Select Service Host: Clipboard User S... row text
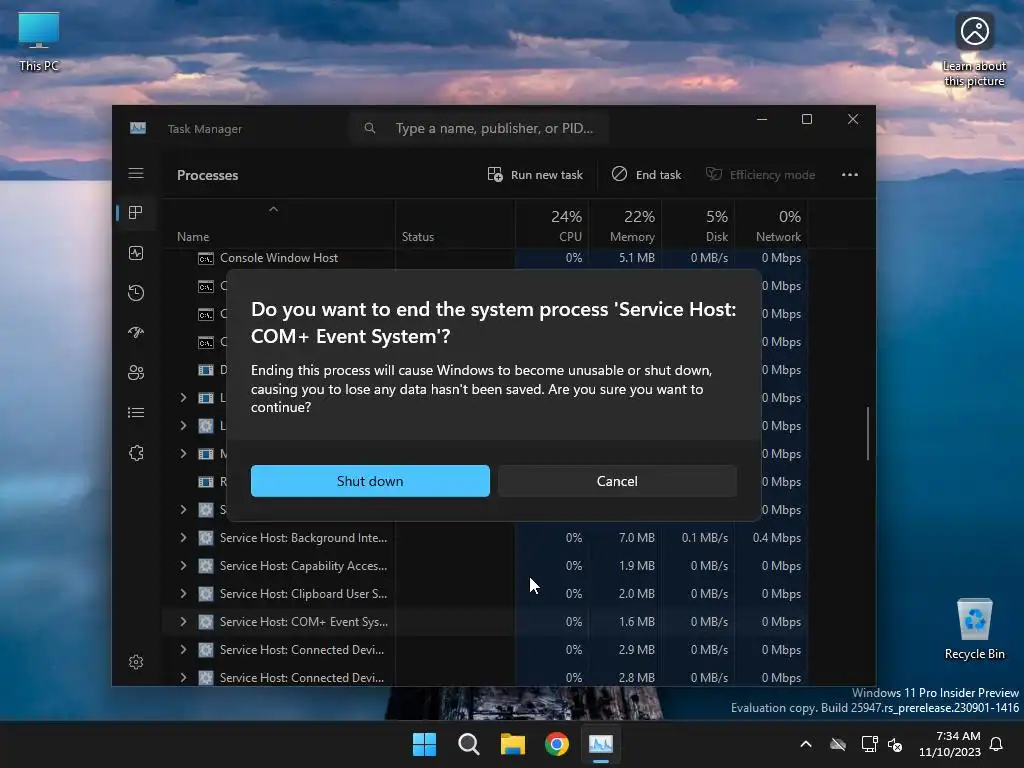Image resolution: width=1024 pixels, height=768 pixels. pyautogui.click(x=304, y=594)
